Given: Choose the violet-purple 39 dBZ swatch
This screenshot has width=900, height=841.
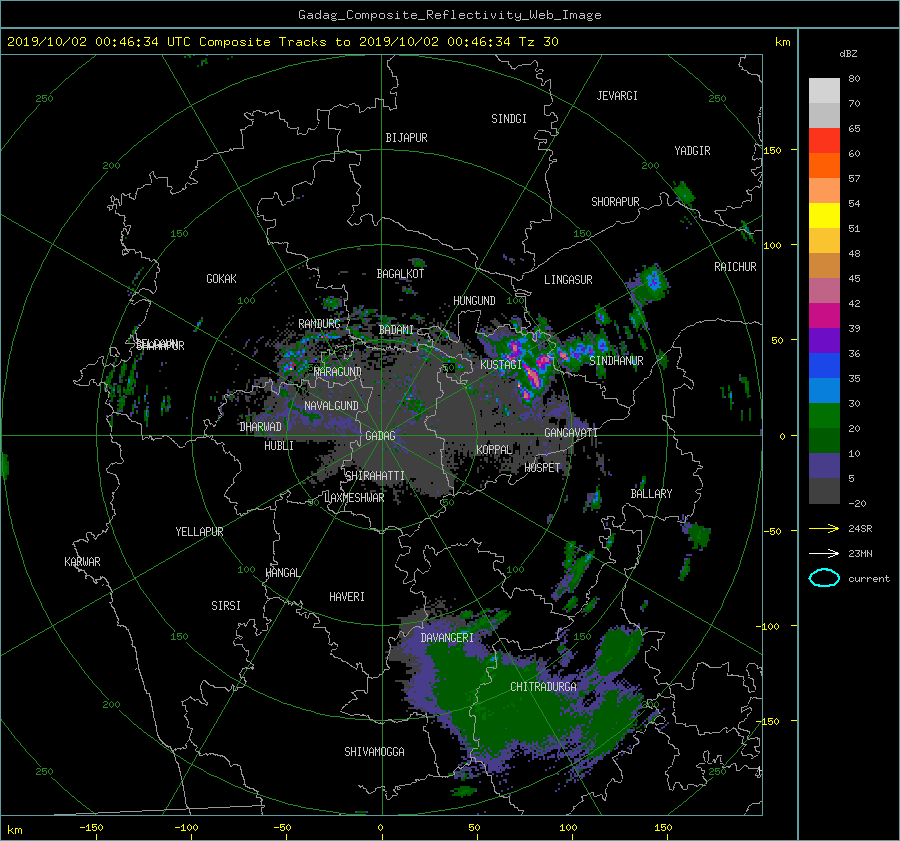Looking at the screenshot, I should (x=824, y=340).
